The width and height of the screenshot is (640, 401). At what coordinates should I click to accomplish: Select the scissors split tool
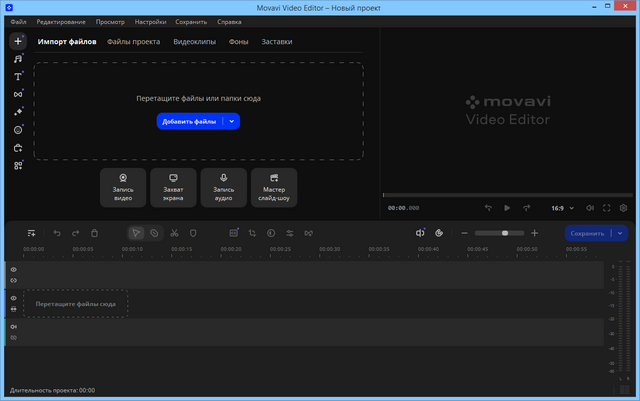click(x=173, y=233)
